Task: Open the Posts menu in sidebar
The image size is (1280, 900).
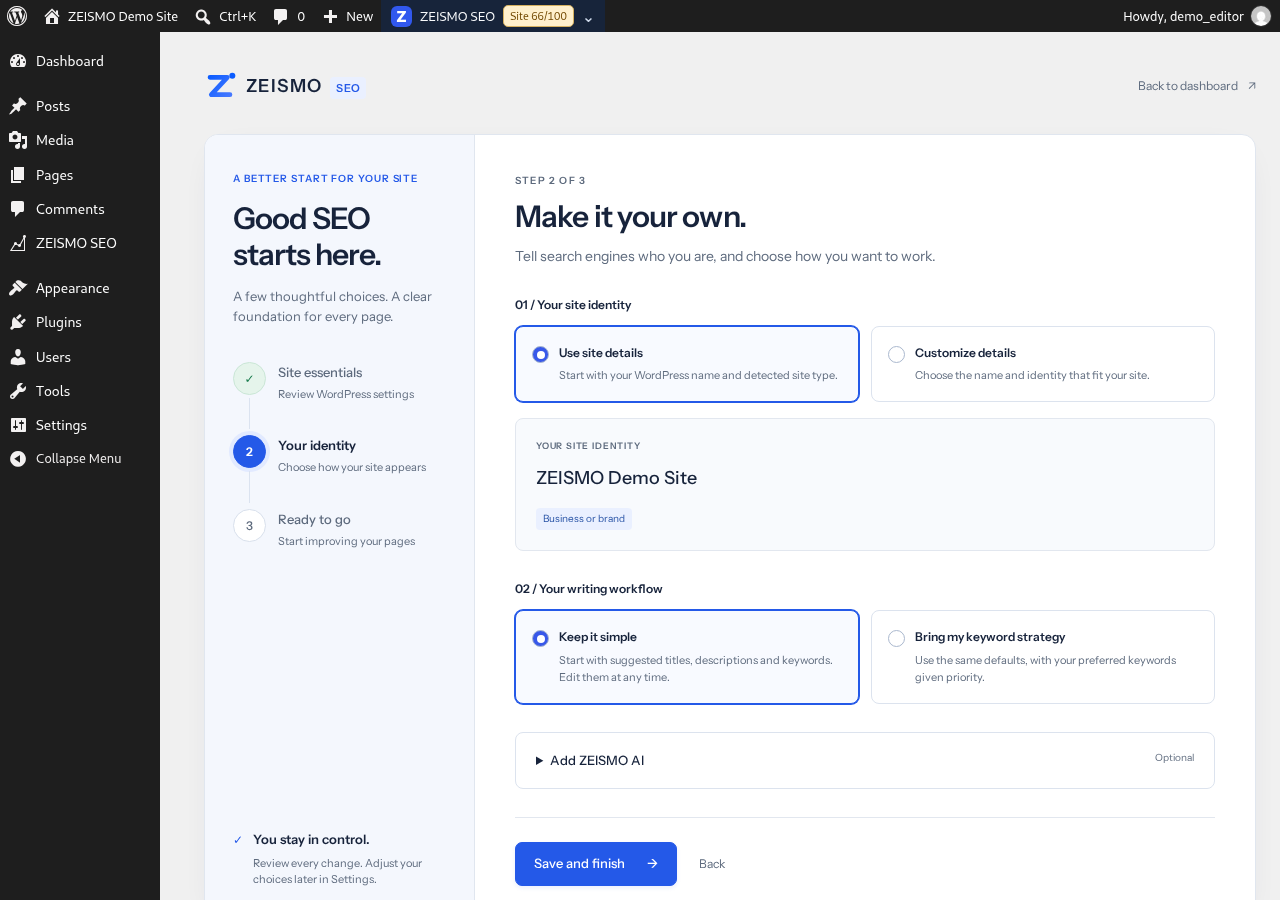Action: point(80,106)
